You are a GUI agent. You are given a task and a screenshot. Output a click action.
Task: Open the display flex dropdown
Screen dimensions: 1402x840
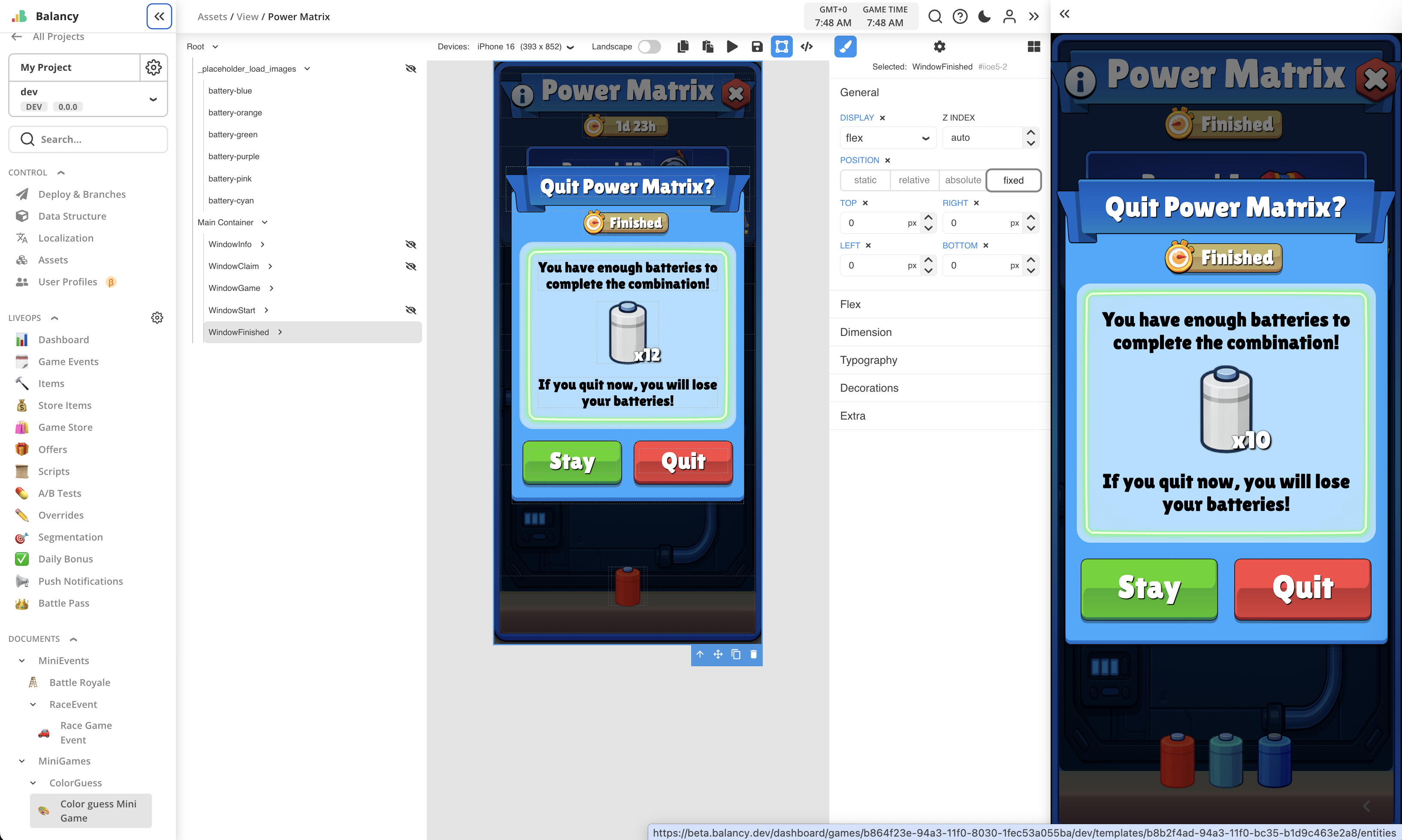(x=888, y=138)
